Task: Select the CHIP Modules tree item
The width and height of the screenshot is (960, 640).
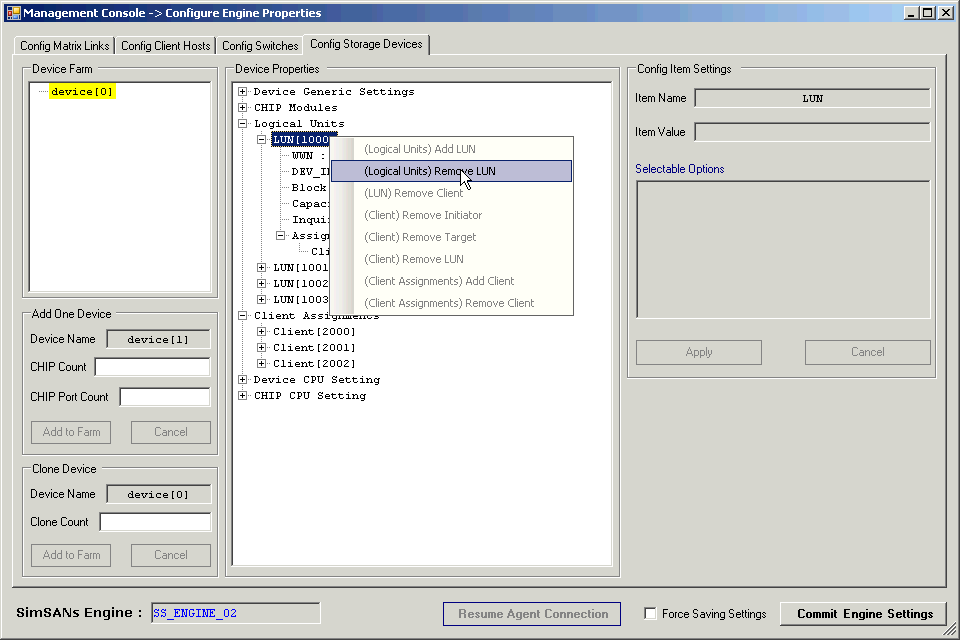Action: point(296,107)
